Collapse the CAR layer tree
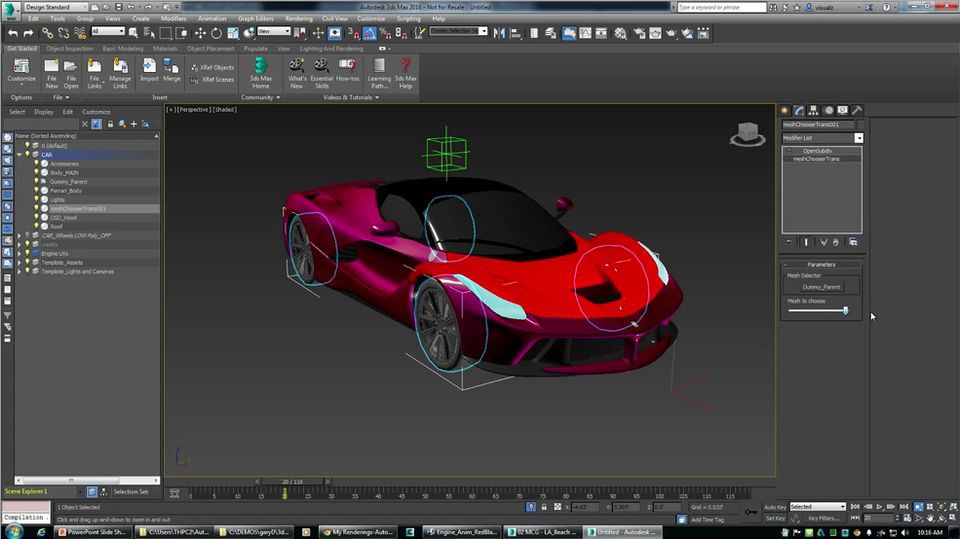 coord(20,155)
